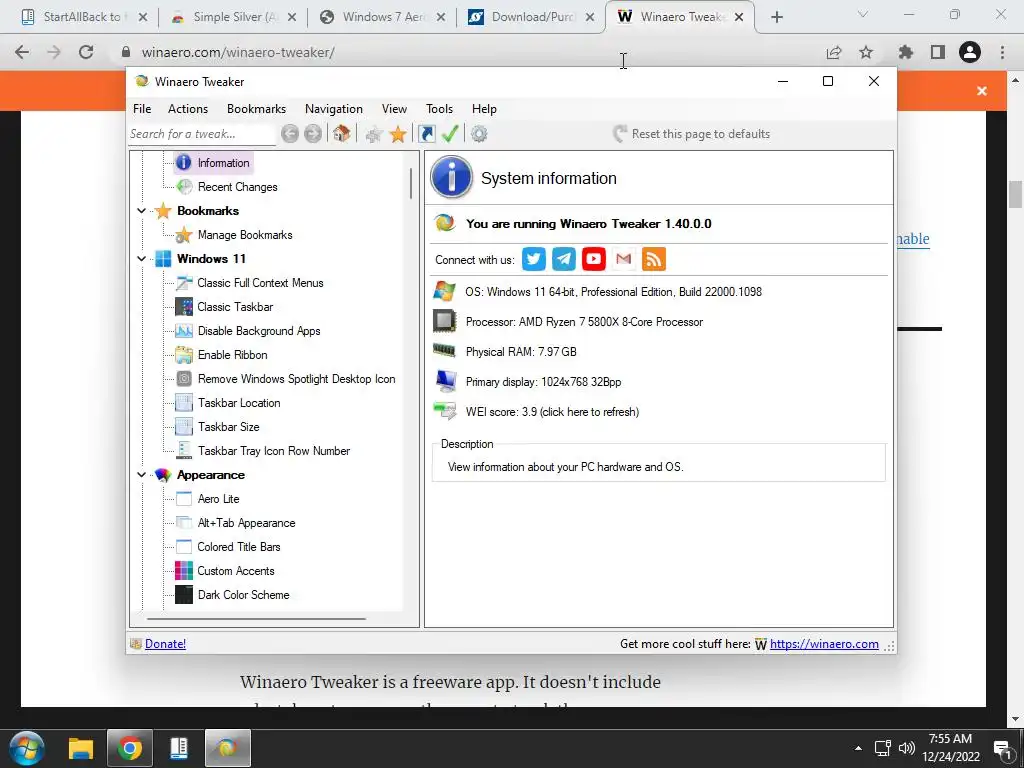Open the Chrome tab search chevron

click(863, 14)
